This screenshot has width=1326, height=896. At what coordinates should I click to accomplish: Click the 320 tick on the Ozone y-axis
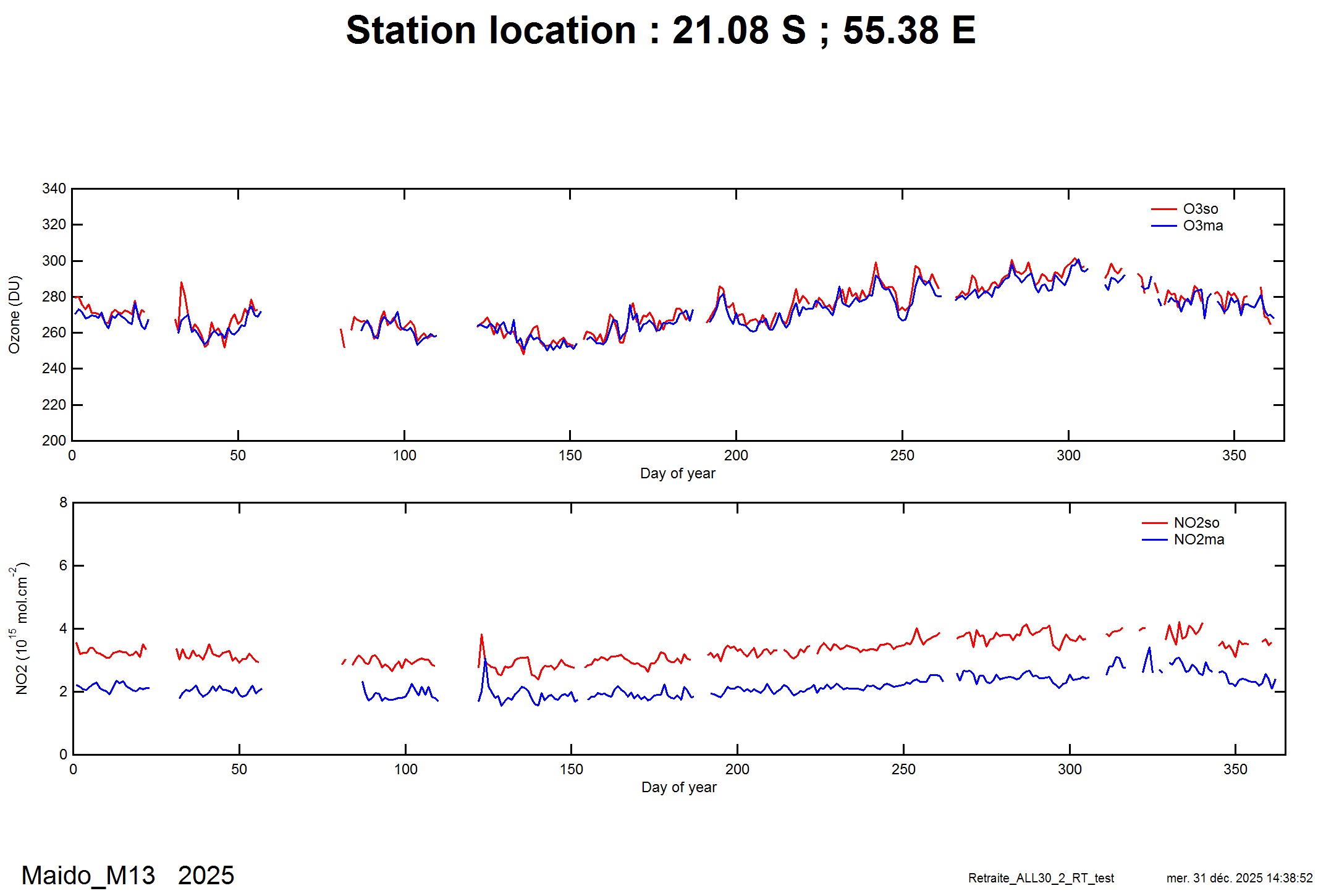tap(54, 225)
